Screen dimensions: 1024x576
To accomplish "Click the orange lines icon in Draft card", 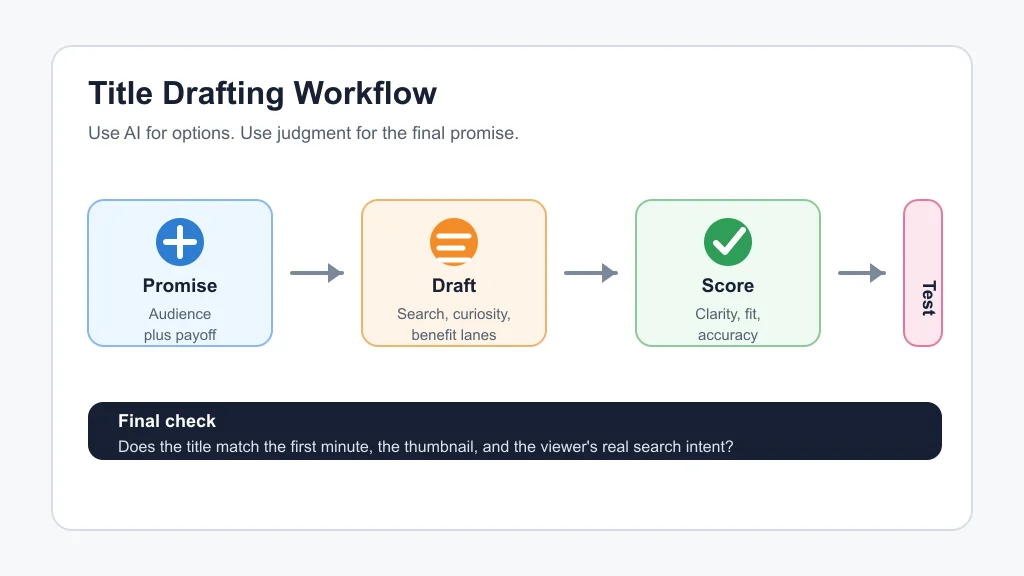I will (x=454, y=242).
